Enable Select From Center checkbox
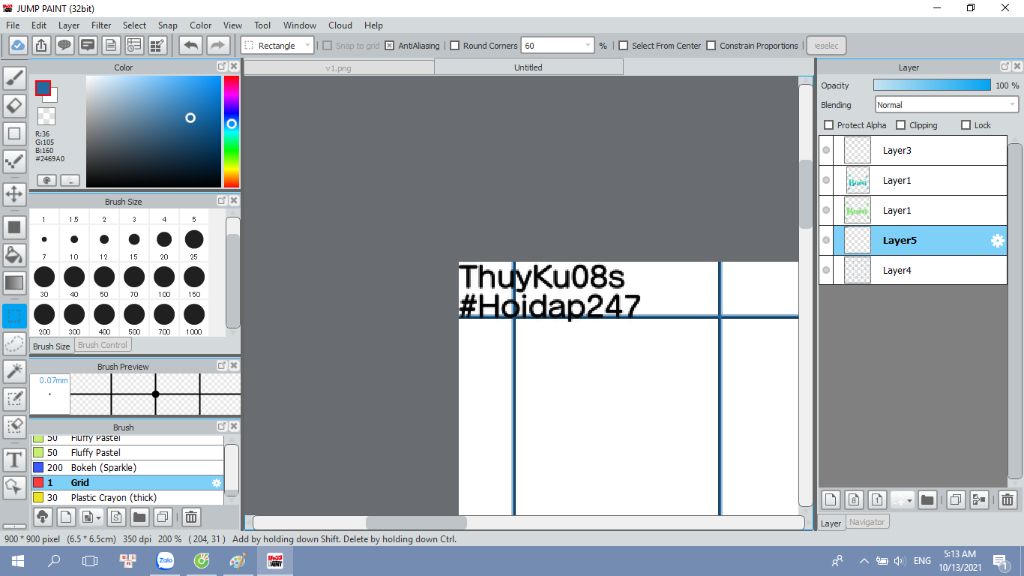Screen dimensions: 1024x576 click(623, 46)
